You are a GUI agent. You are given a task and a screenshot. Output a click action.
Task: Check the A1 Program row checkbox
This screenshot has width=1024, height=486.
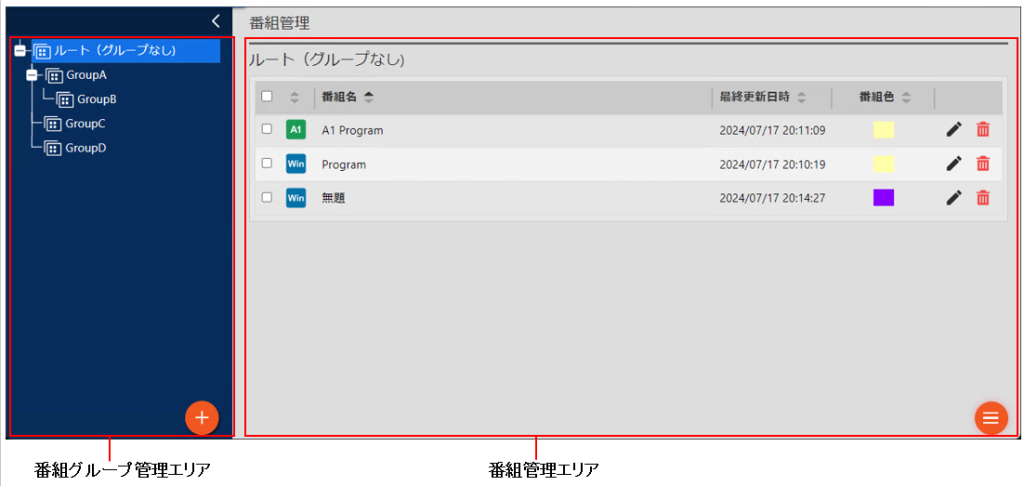266,129
